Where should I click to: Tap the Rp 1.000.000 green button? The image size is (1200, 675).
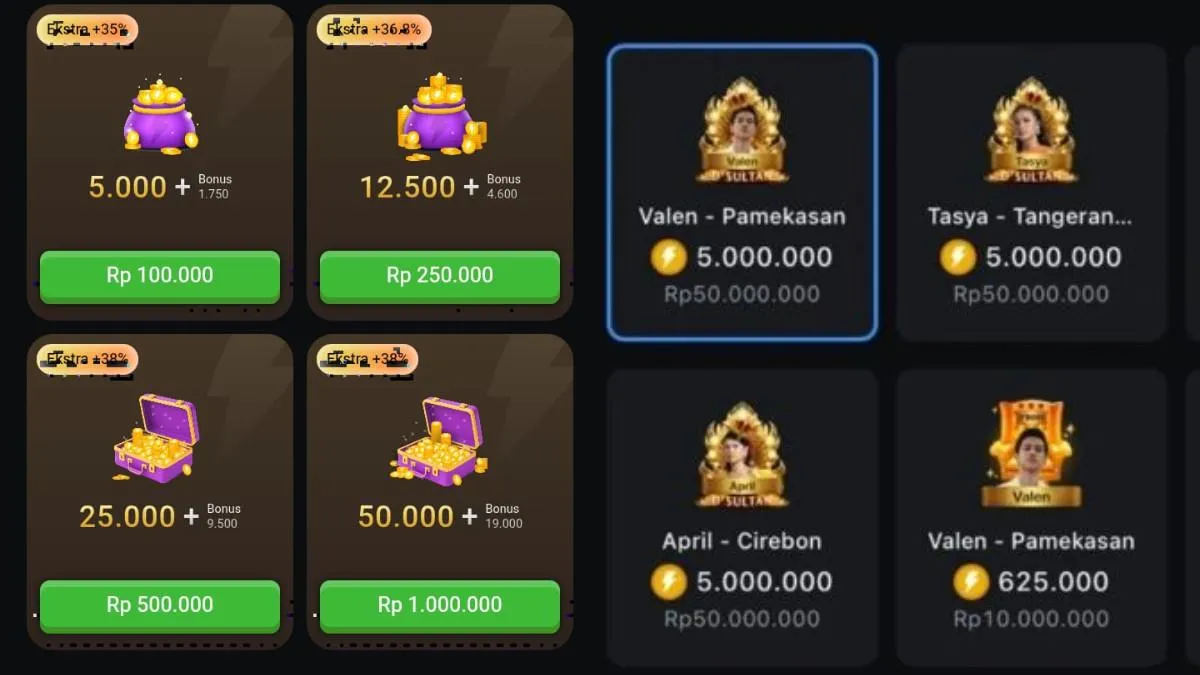[x=440, y=605]
